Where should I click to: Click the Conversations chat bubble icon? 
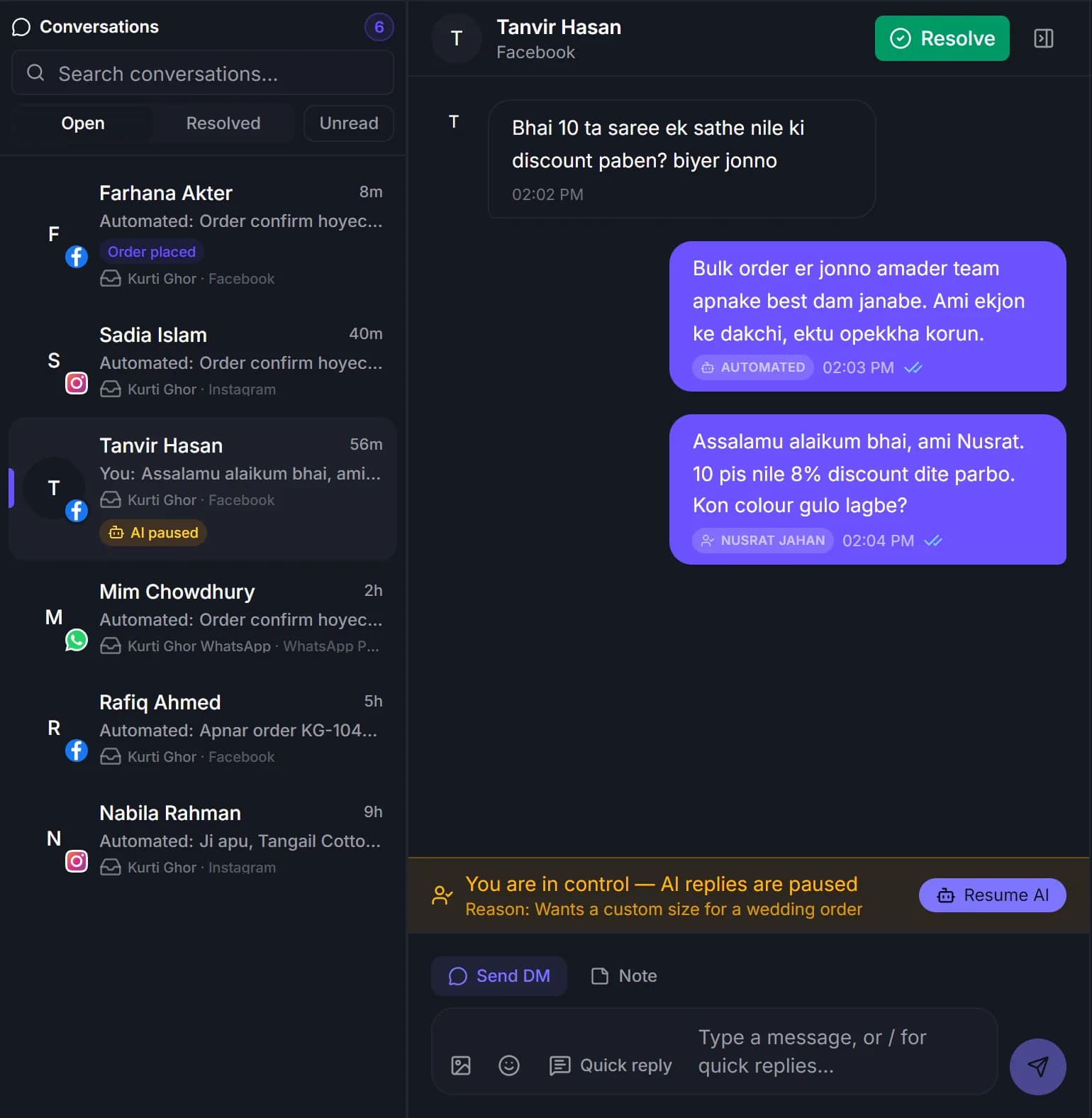(x=21, y=27)
